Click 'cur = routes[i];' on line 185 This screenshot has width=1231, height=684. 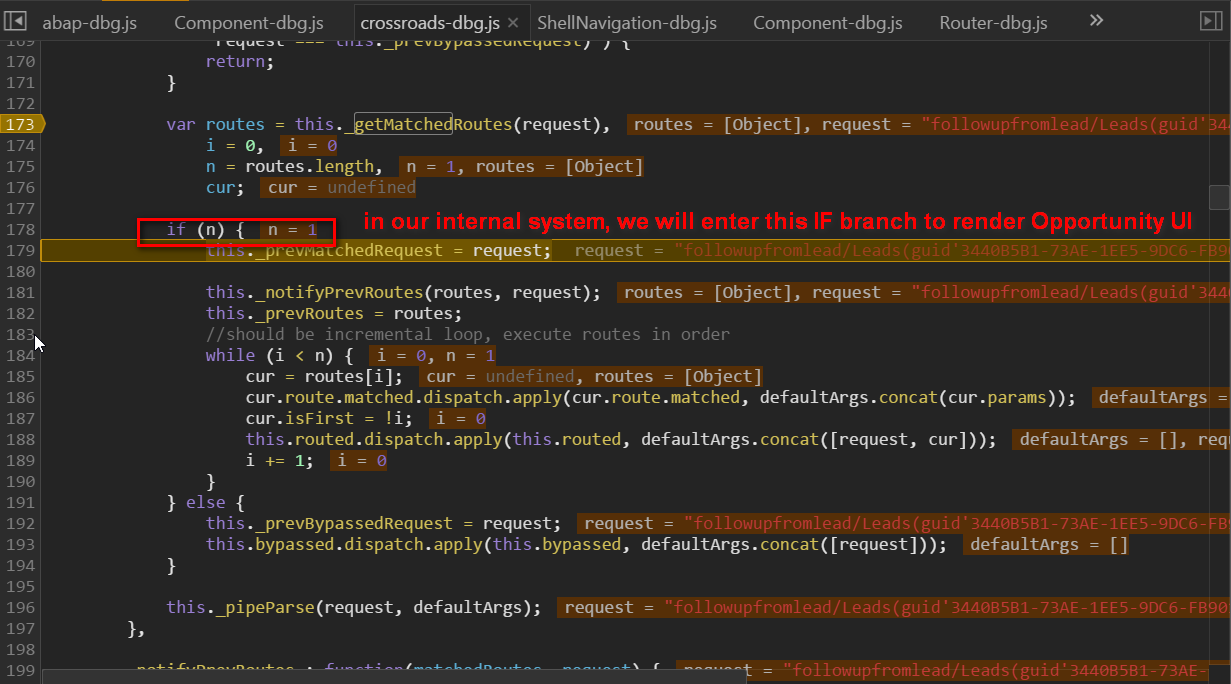coord(325,377)
